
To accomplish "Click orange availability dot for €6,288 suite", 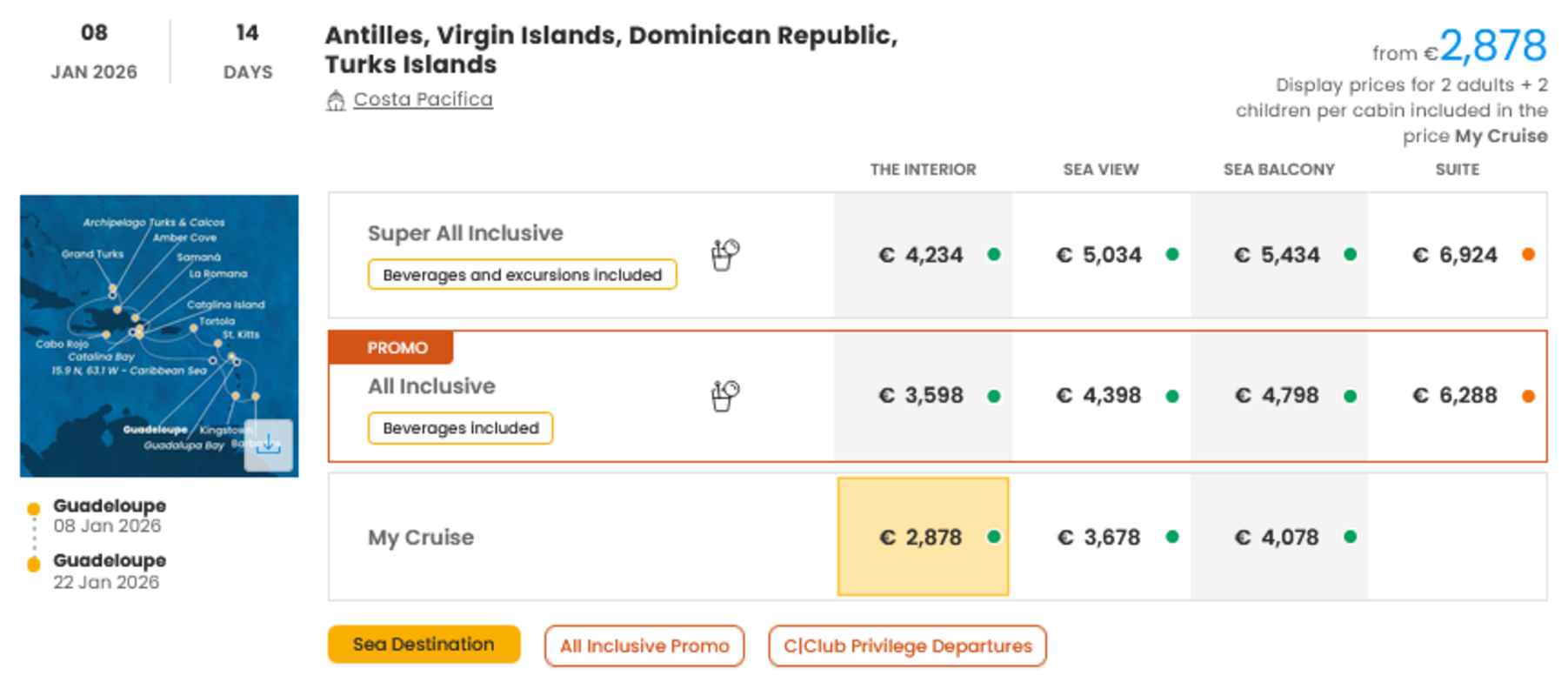I will (1528, 397).
